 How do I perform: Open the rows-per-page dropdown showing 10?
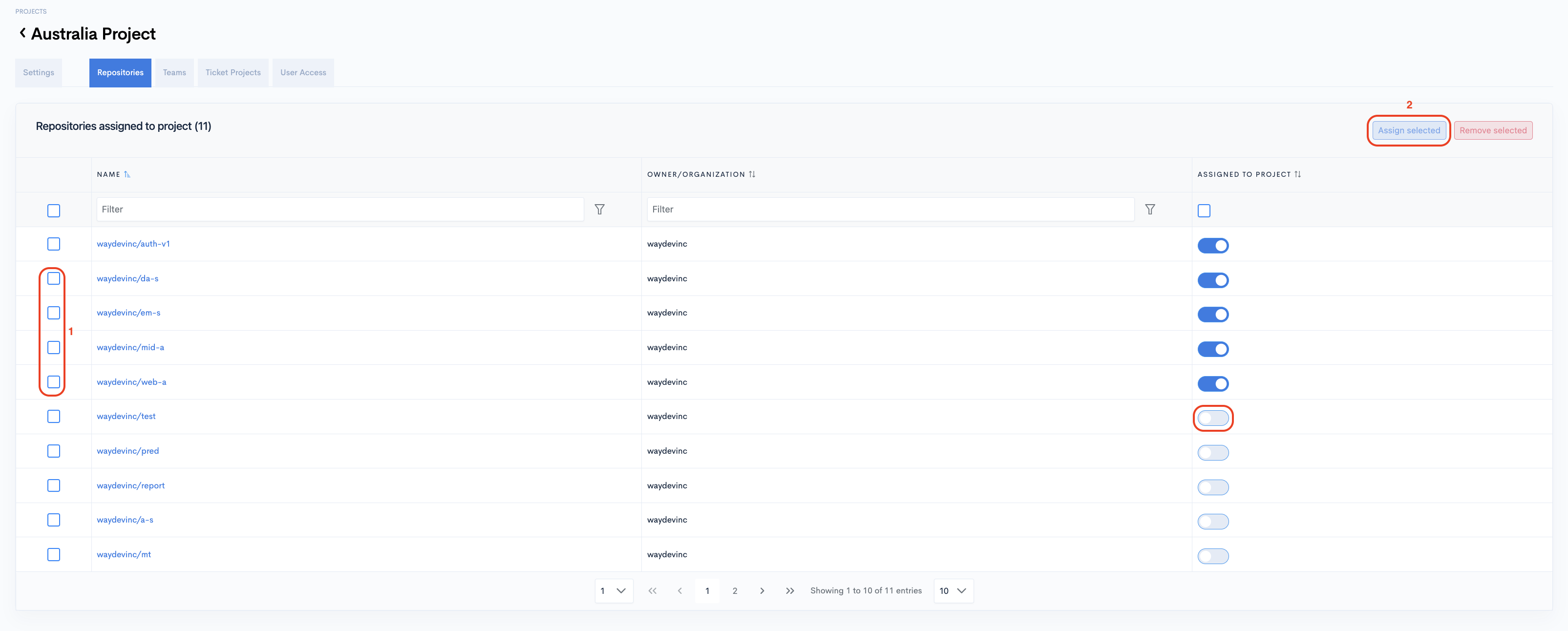point(953,591)
